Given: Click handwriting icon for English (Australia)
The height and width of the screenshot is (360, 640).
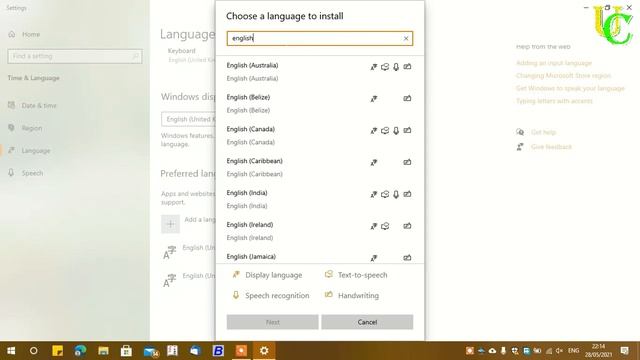Looking at the screenshot, I should point(407,67).
